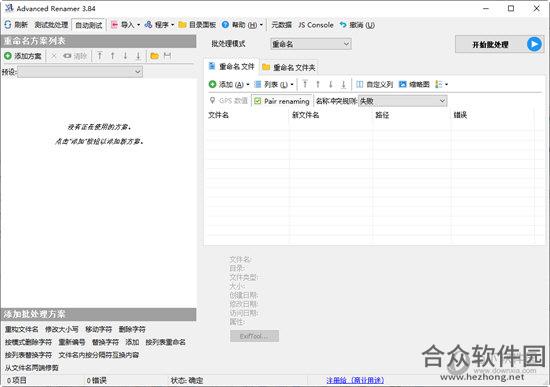Click the X delete icon in the method list toolbar
Viewport: 550px width, 387px height.
[x=54, y=56]
